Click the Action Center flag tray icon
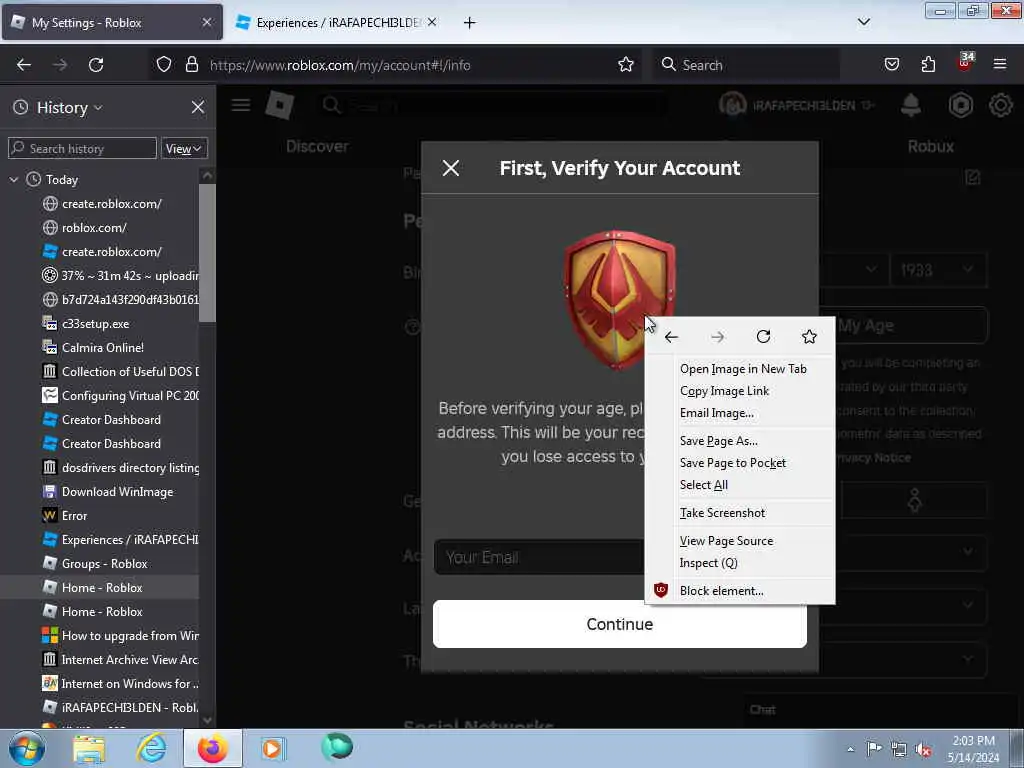This screenshot has height=768, width=1024. point(874,748)
